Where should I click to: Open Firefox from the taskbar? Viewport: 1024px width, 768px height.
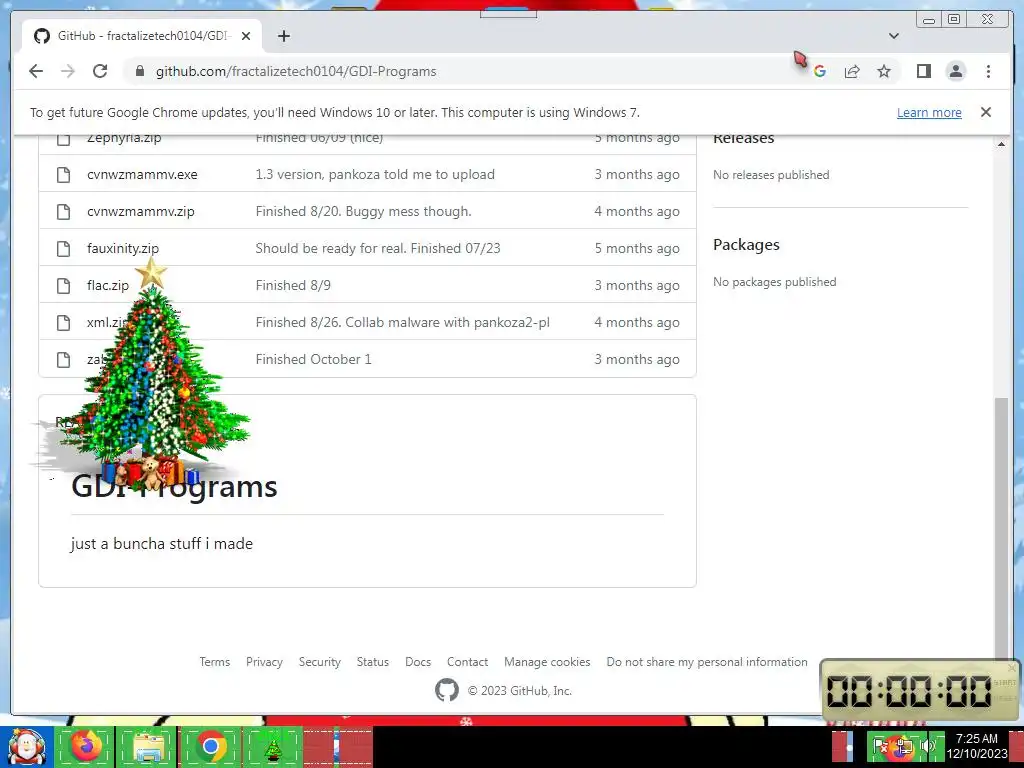point(86,746)
